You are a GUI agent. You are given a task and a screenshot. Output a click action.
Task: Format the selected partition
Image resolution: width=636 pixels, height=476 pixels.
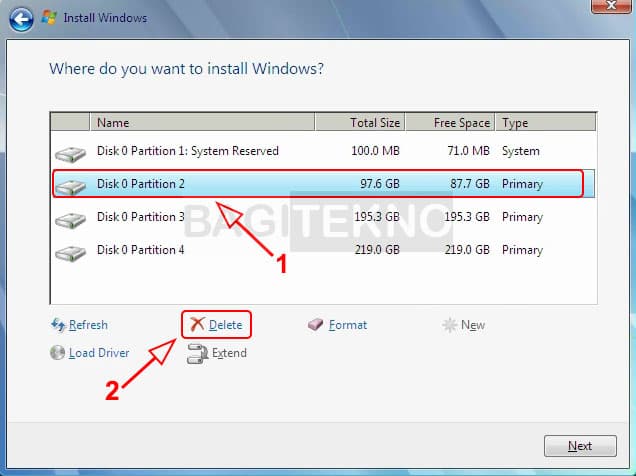pyautogui.click(x=348, y=325)
